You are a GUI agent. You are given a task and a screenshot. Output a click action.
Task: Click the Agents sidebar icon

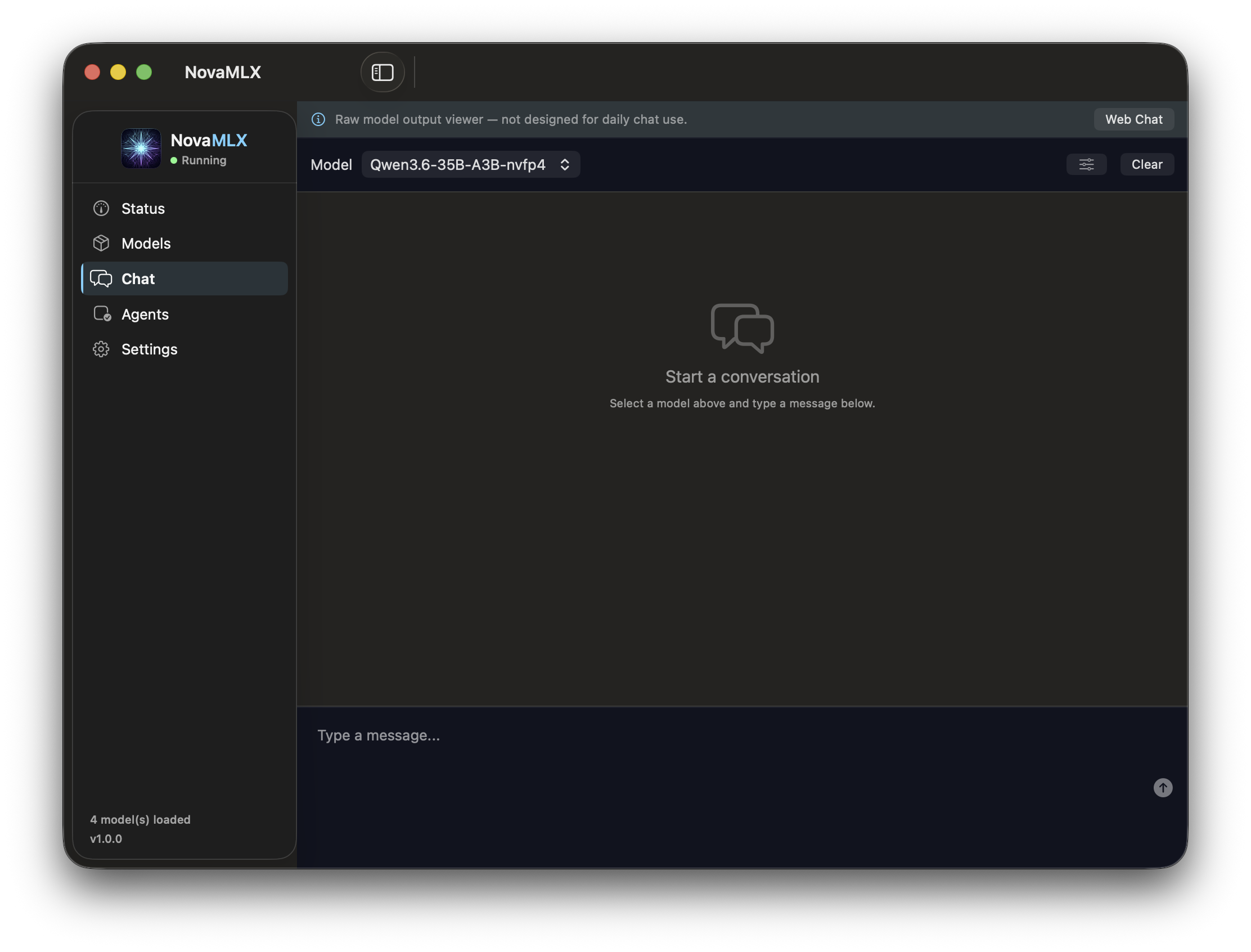pos(102,314)
